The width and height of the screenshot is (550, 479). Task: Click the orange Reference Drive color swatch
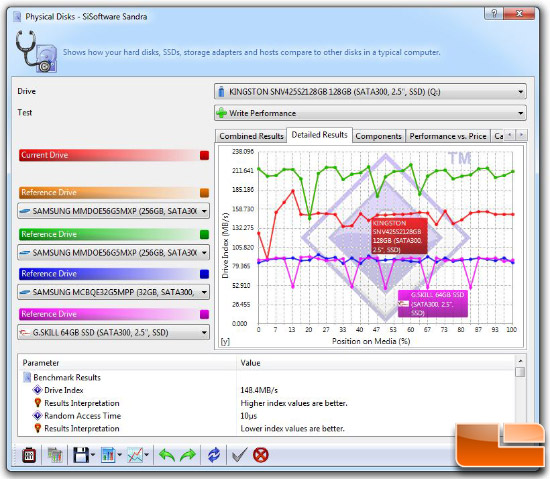[x=204, y=193]
